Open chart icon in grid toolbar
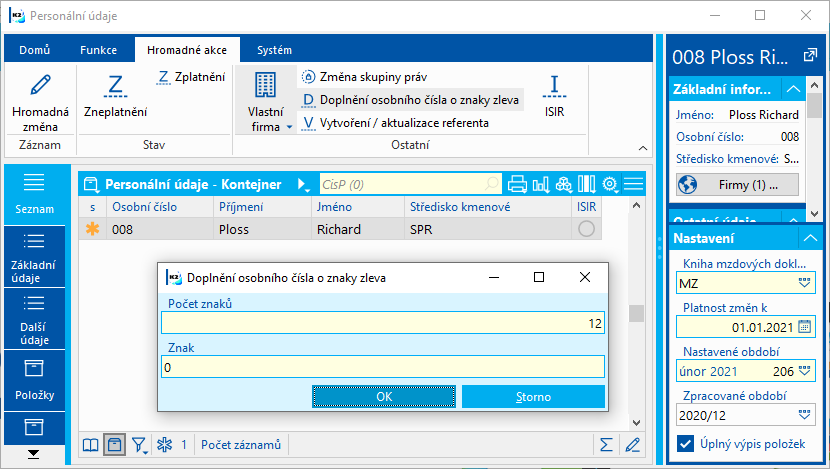 [540, 184]
